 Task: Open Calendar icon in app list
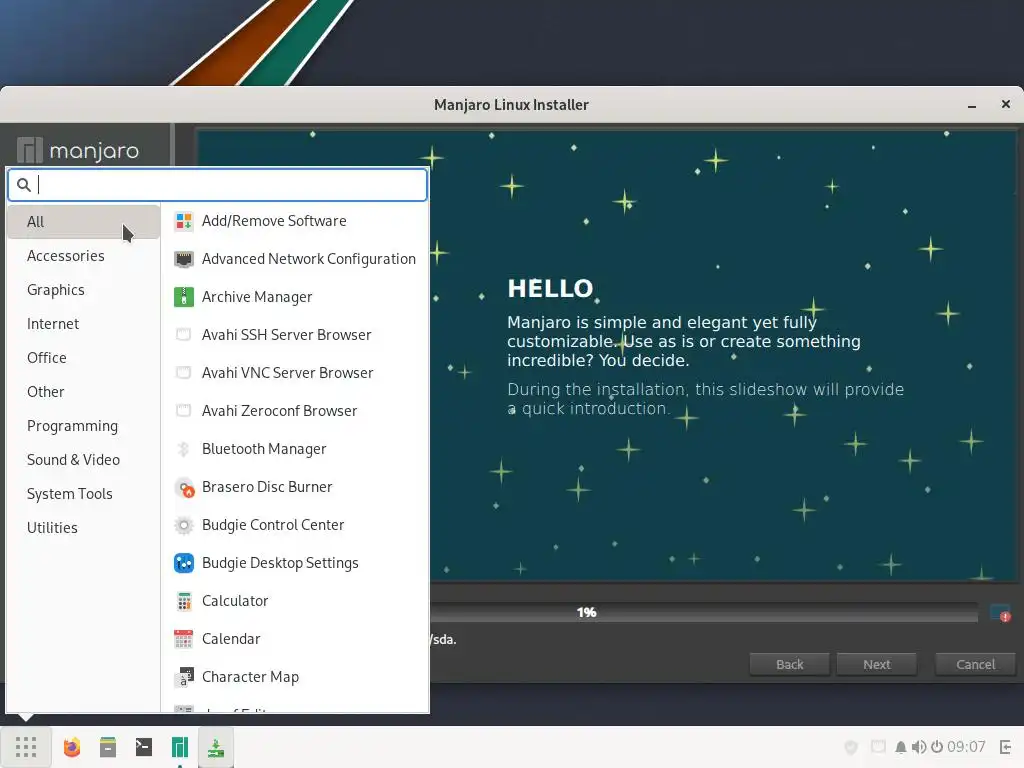coord(184,639)
